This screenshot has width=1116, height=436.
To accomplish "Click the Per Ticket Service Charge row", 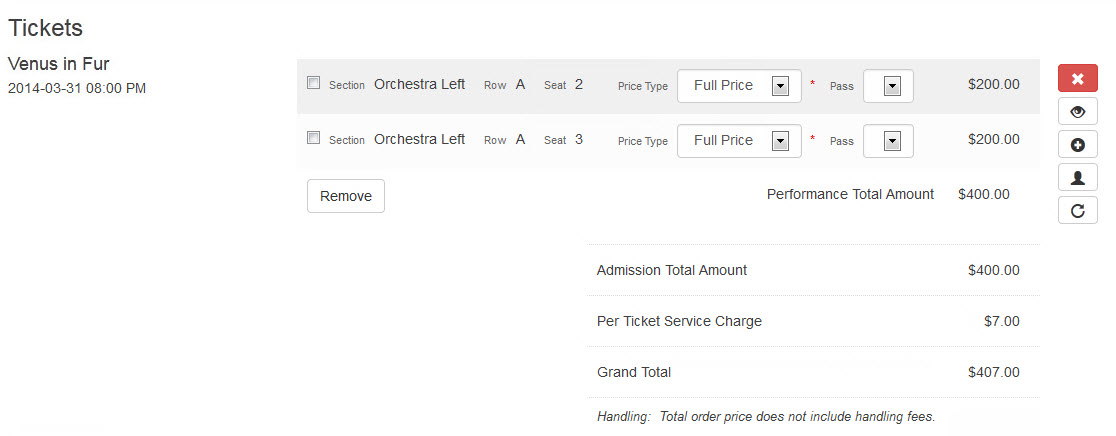I will pyautogui.click(x=813, y=321).
